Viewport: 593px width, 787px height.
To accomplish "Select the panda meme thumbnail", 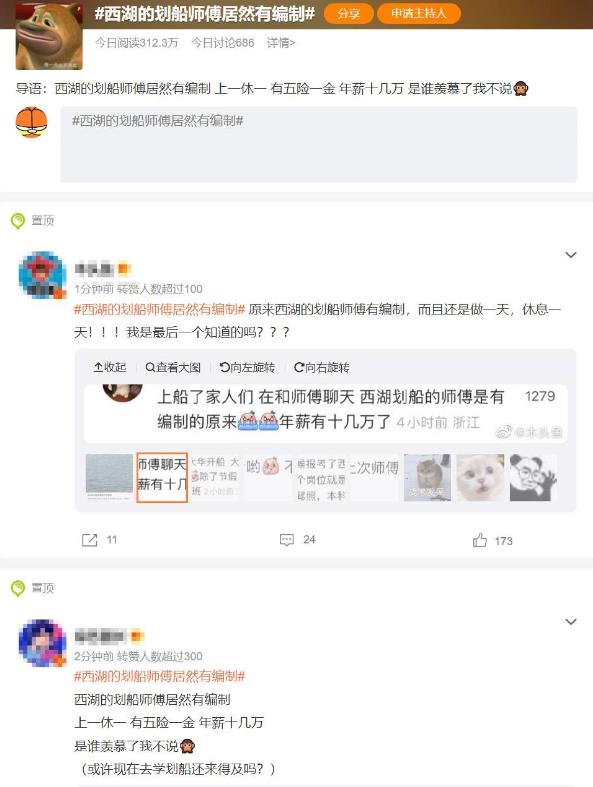I will pos(533,477).
